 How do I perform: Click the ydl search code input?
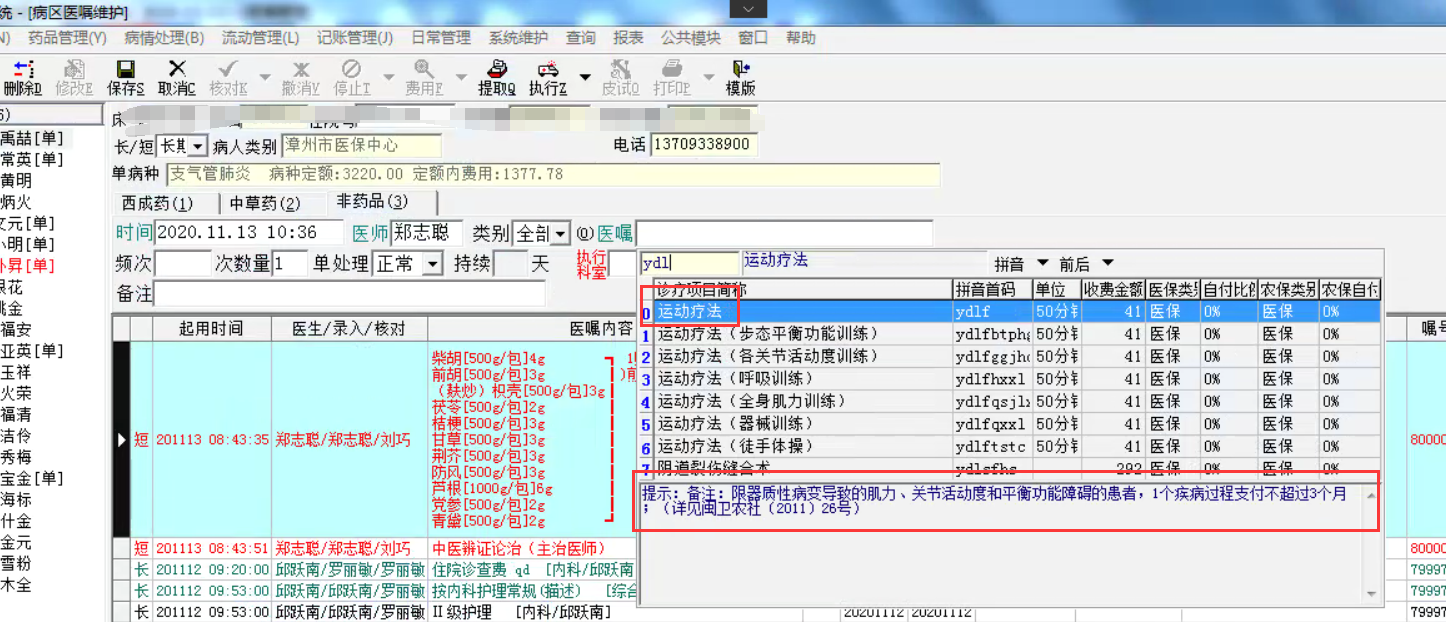(x=688, y=263)
